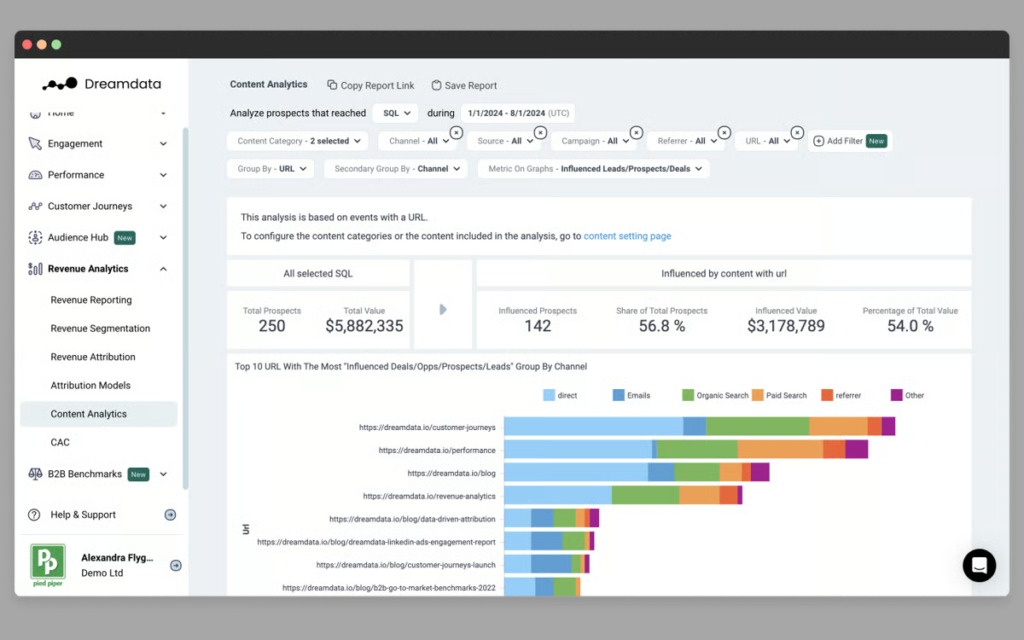Click the Paid Search legend swatch
This screenshot has width=1024, height=640.
(x=758, y=395)
